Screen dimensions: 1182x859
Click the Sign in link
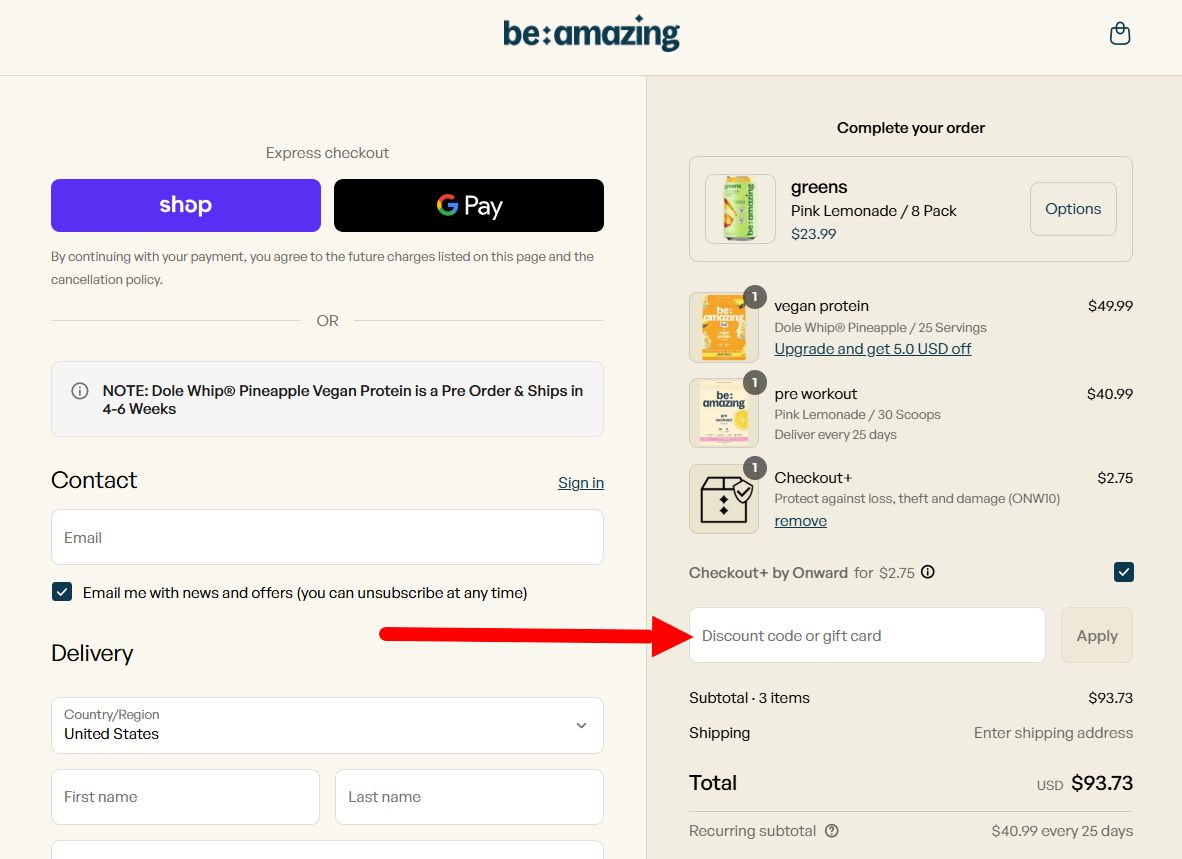581,483
